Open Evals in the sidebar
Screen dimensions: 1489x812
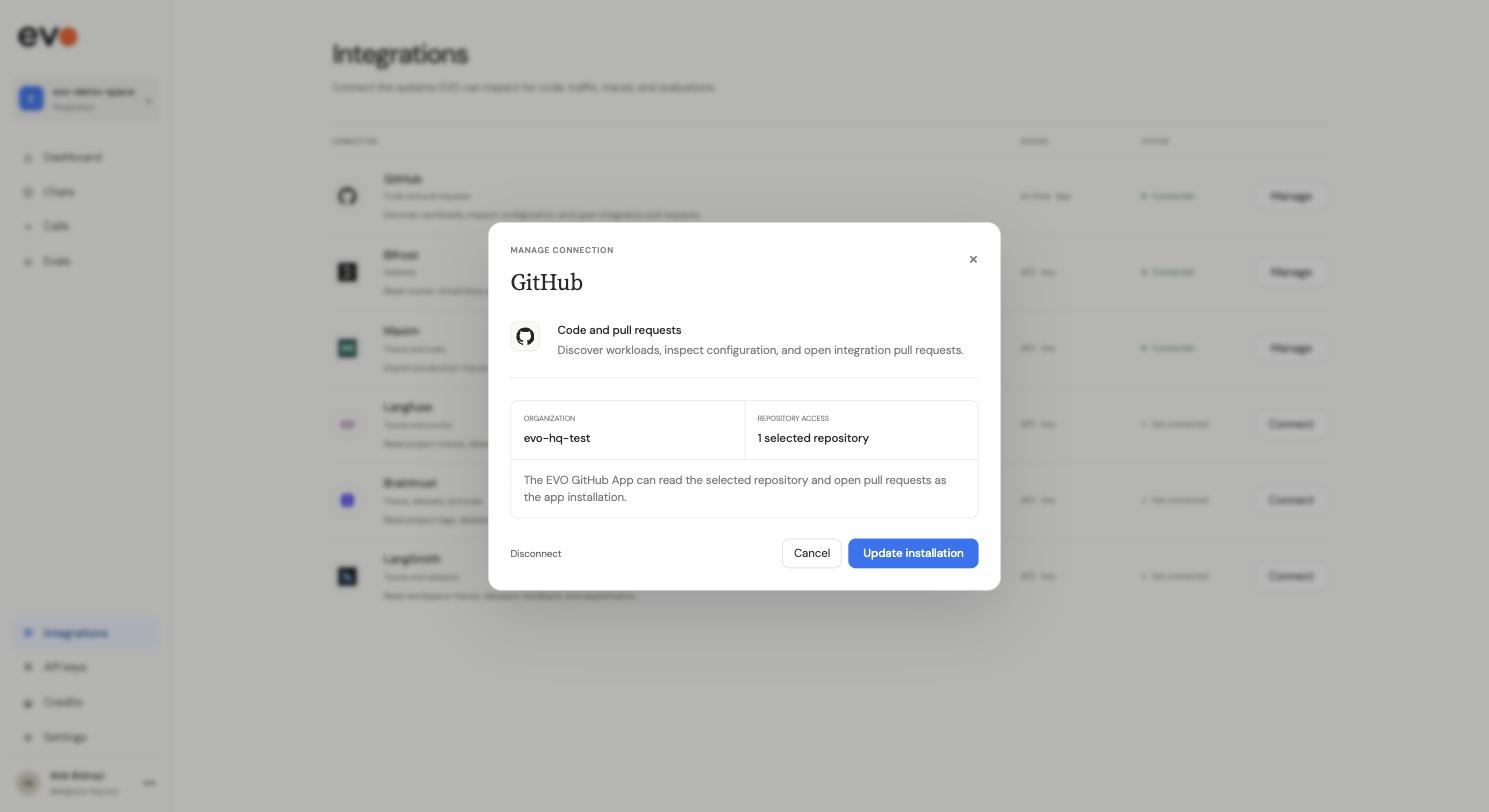(x=86, y=262)
